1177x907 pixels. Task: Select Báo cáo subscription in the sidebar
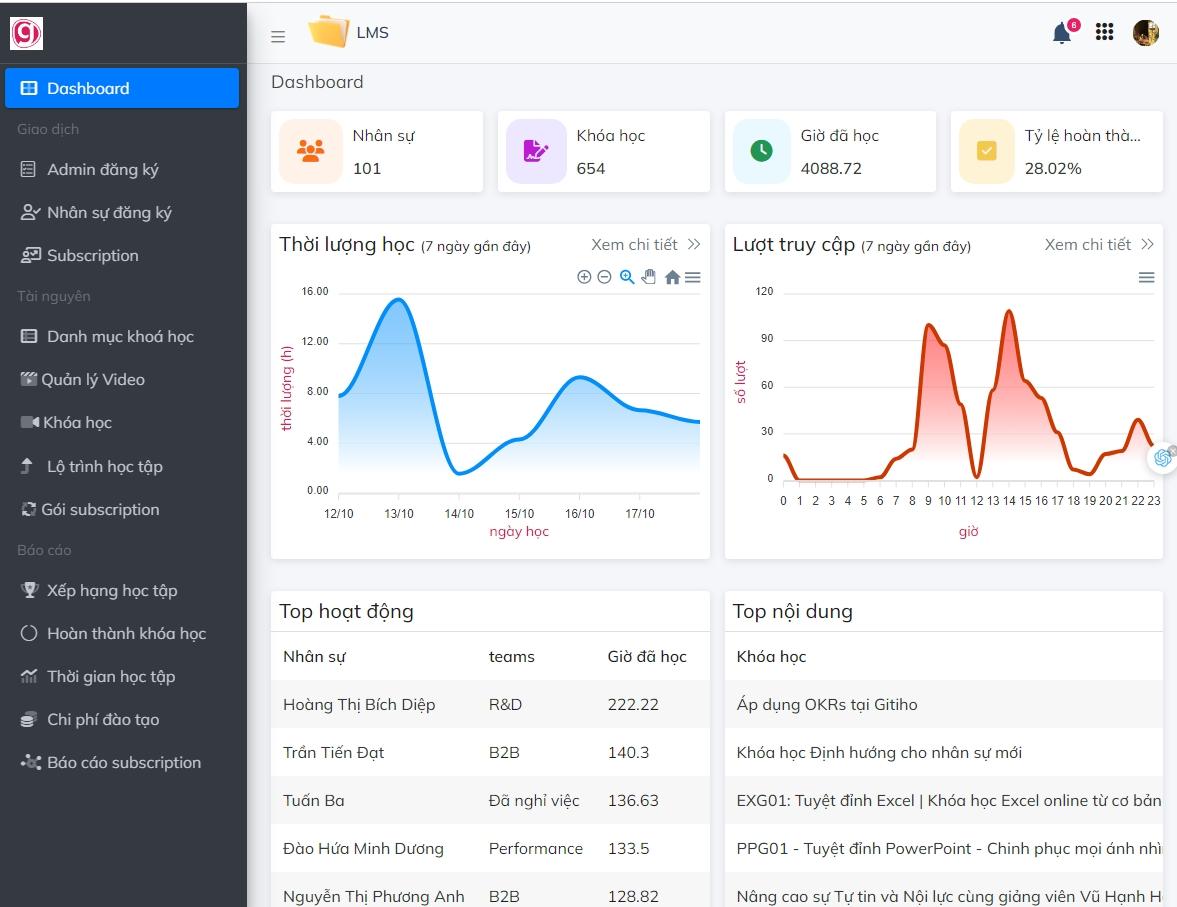coord(123,762)
